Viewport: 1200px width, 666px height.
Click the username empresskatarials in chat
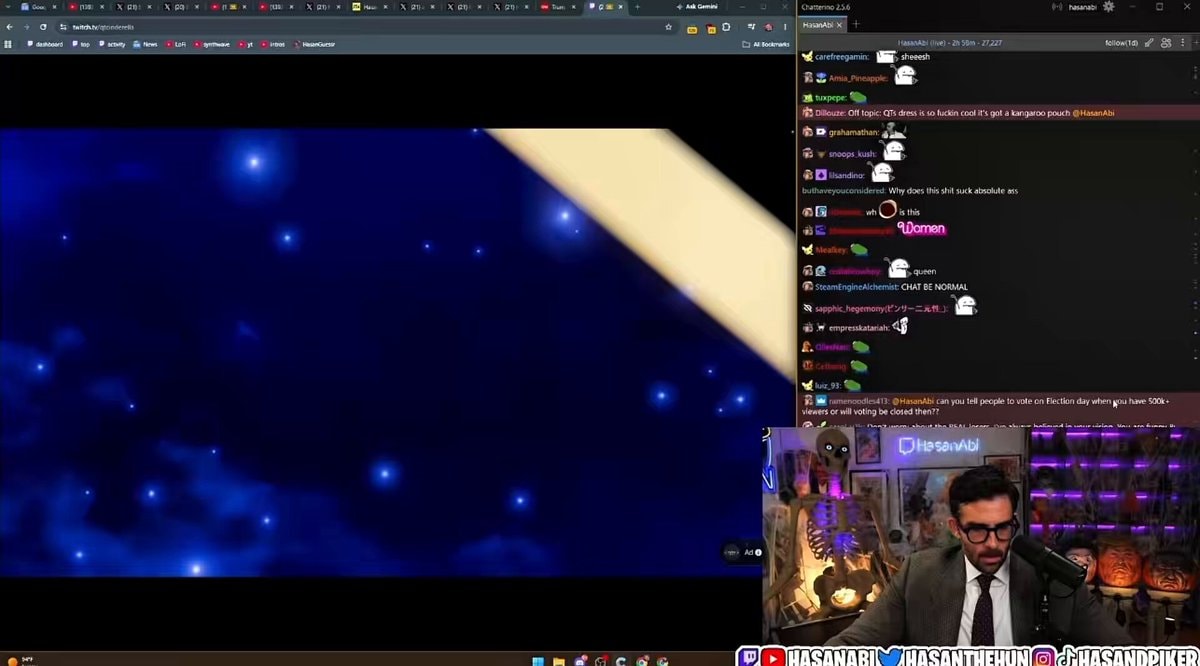click(859, 328)
